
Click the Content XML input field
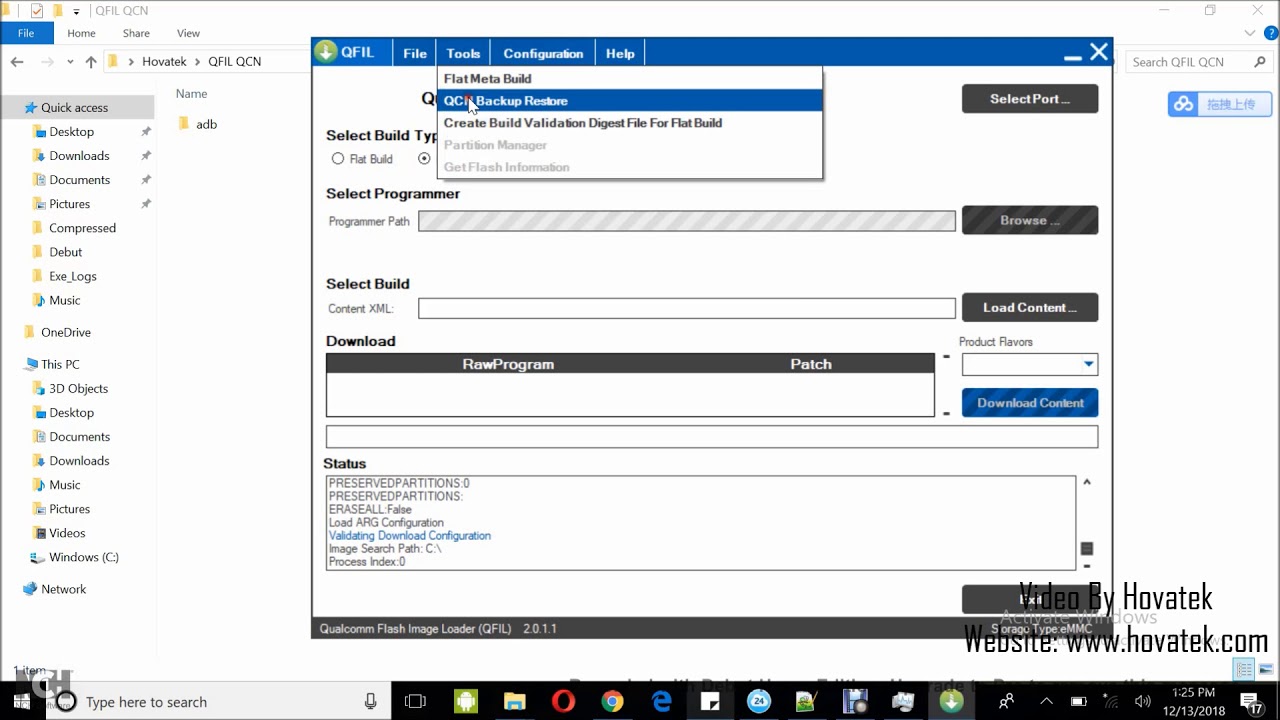(687, 308)
